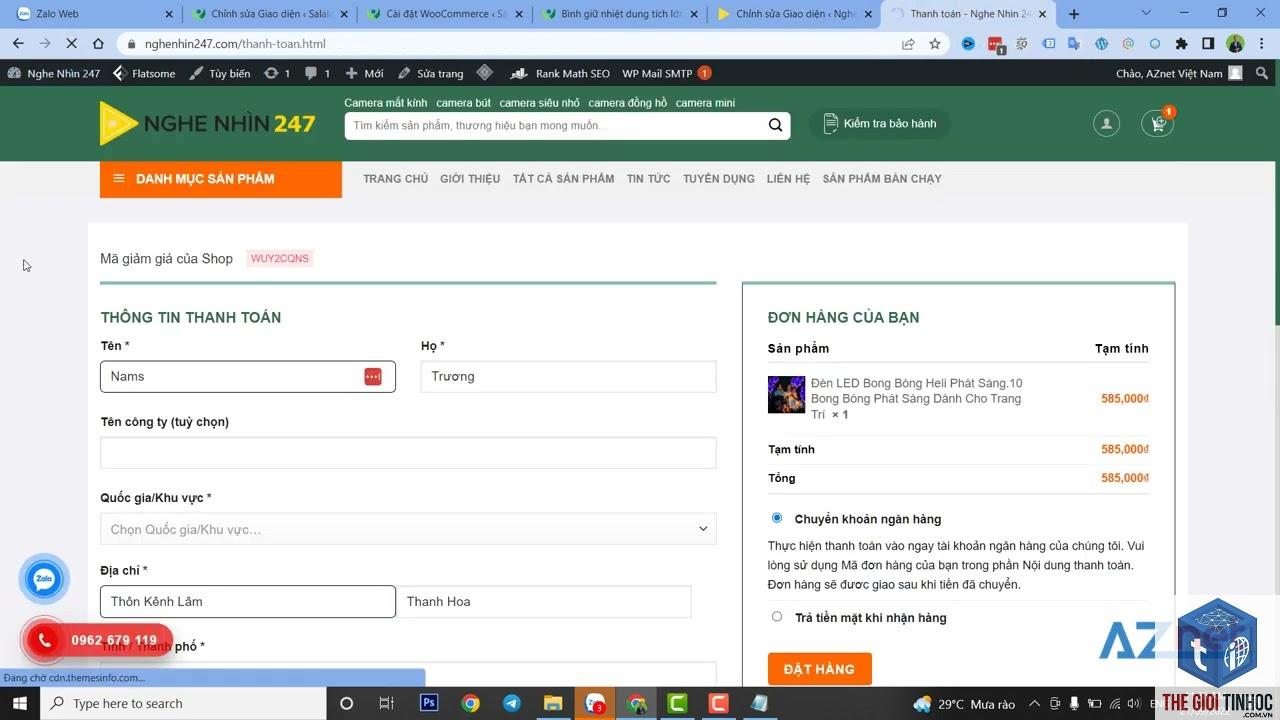Open camera siêu nhỏ quick link
Image resolution: width=1280 pixels, height=720 pixels.
pos(539,103)
